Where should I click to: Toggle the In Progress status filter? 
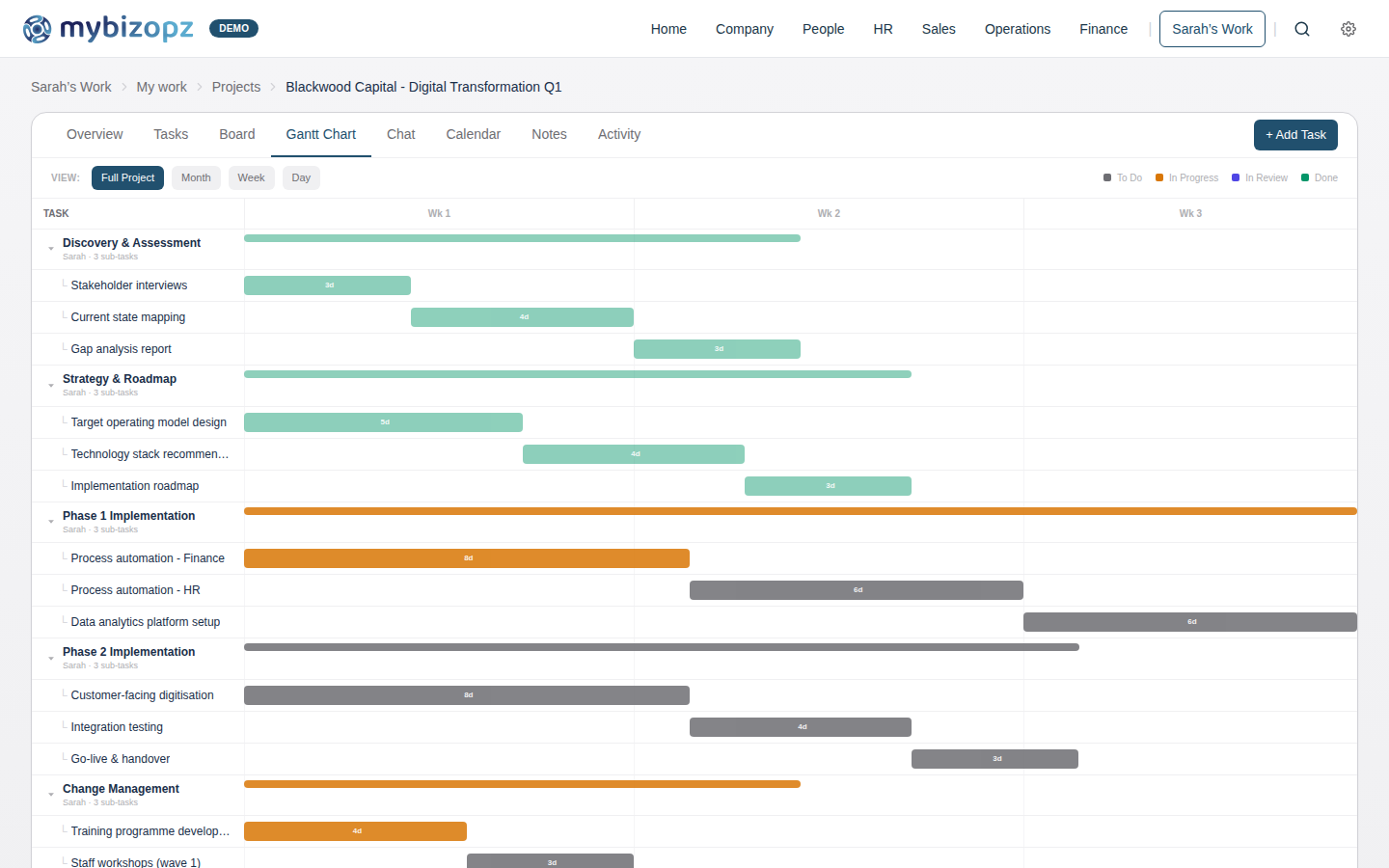tap(1186, 177)
